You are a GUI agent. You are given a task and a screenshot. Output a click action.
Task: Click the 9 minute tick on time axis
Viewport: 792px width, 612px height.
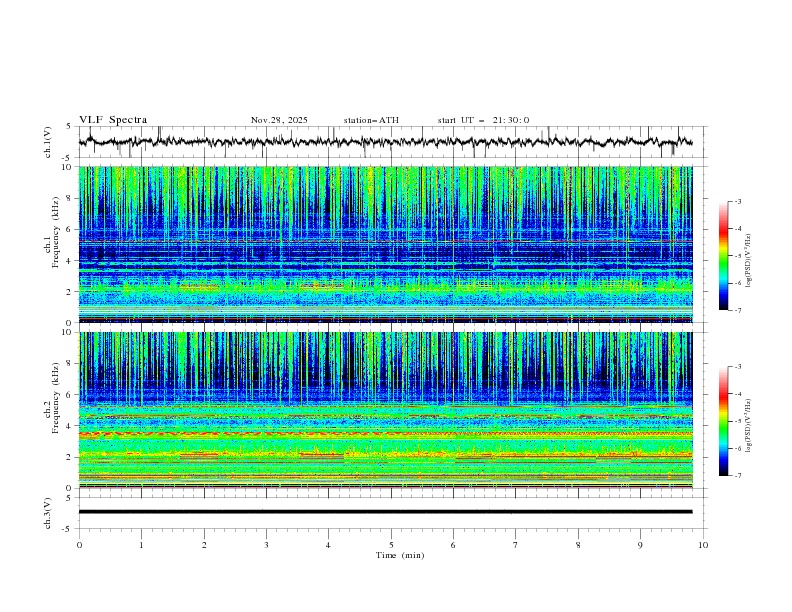pos(641,544)
